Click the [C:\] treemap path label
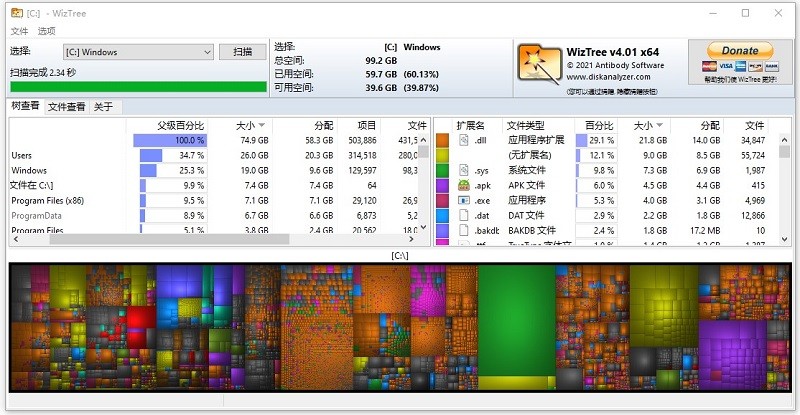The image size is (800, 415). click(x=400, y=255)
